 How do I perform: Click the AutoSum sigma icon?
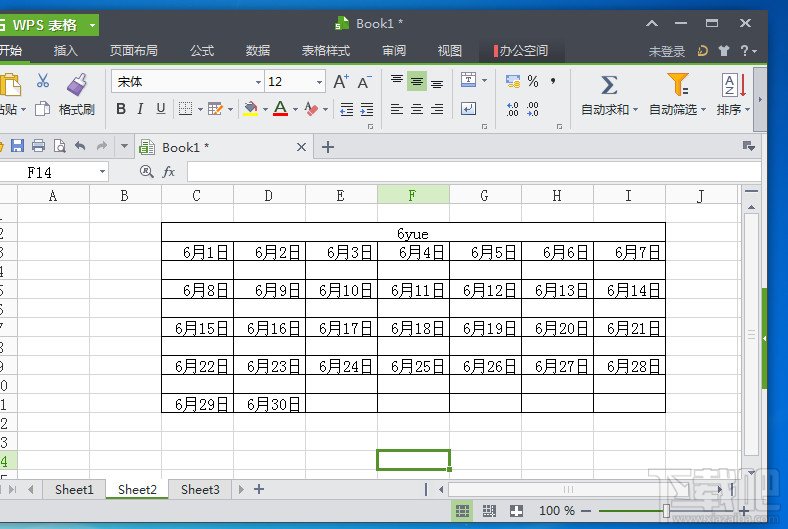click(x=609, y=85)
